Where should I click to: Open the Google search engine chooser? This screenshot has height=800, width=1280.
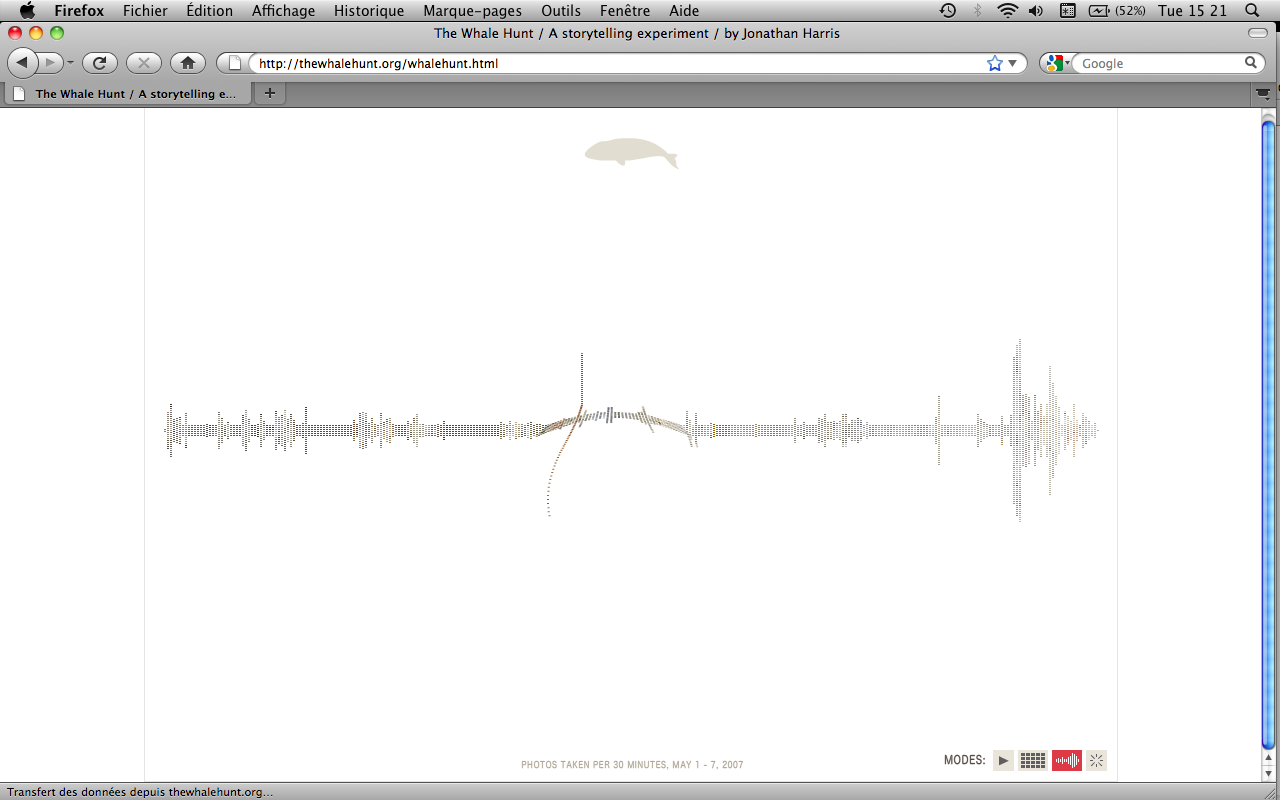pyautogui.click(x=1058, y=63)
